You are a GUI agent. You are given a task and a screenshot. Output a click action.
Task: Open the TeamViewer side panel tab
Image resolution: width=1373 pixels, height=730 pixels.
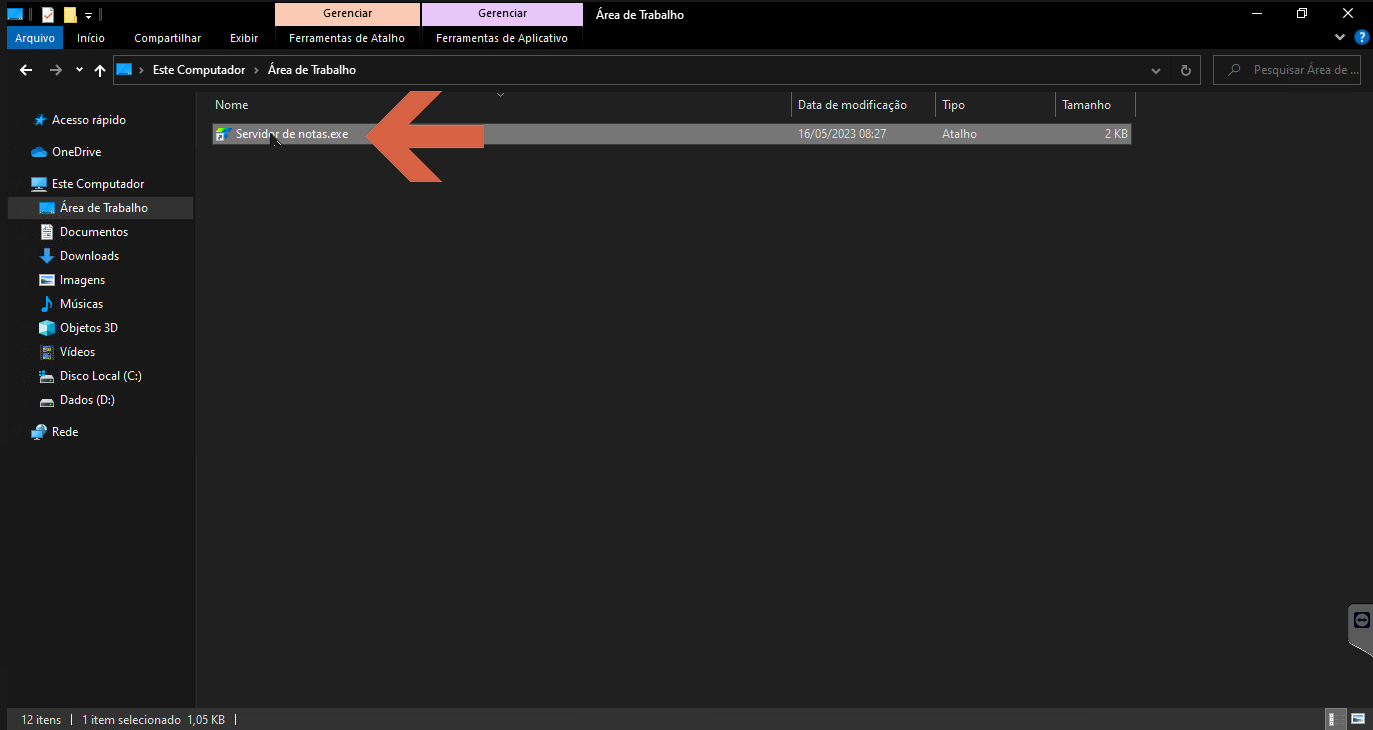pos(1360,630)
